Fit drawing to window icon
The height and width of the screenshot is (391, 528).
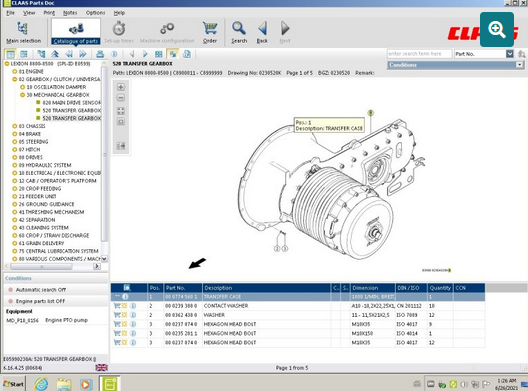point(121,111)
